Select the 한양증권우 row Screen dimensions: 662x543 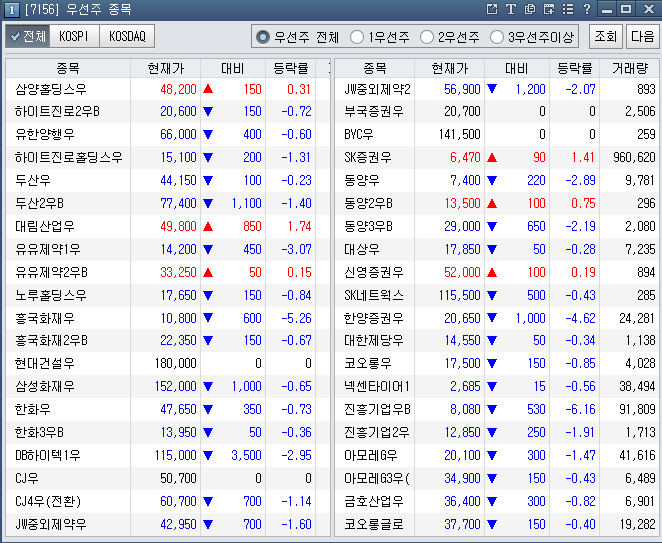point(497,318)
